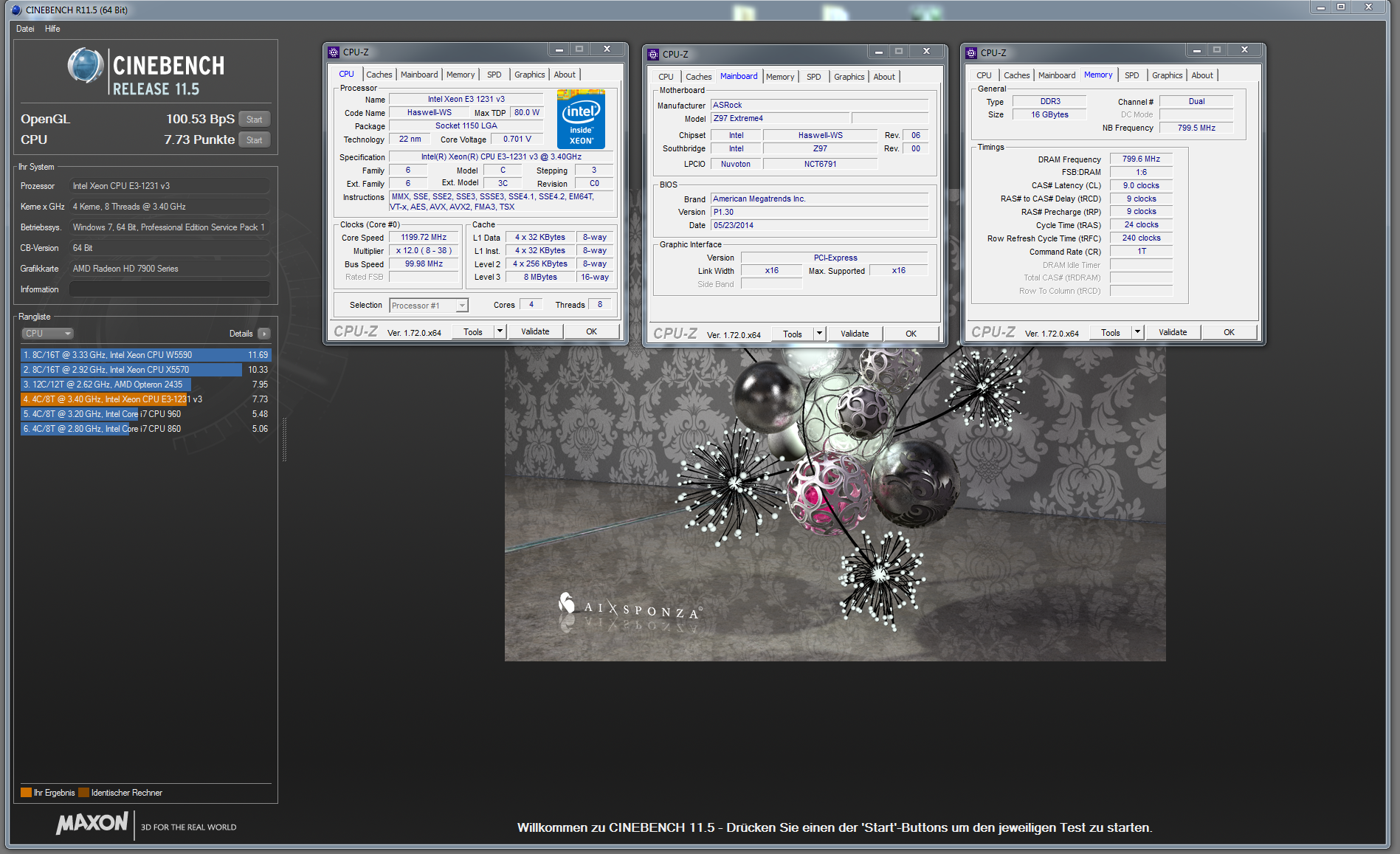Click the Core Speed value 1199.72 MHz
The width and height of the screenshot is (1400, 854).
[x=424, y=238]
